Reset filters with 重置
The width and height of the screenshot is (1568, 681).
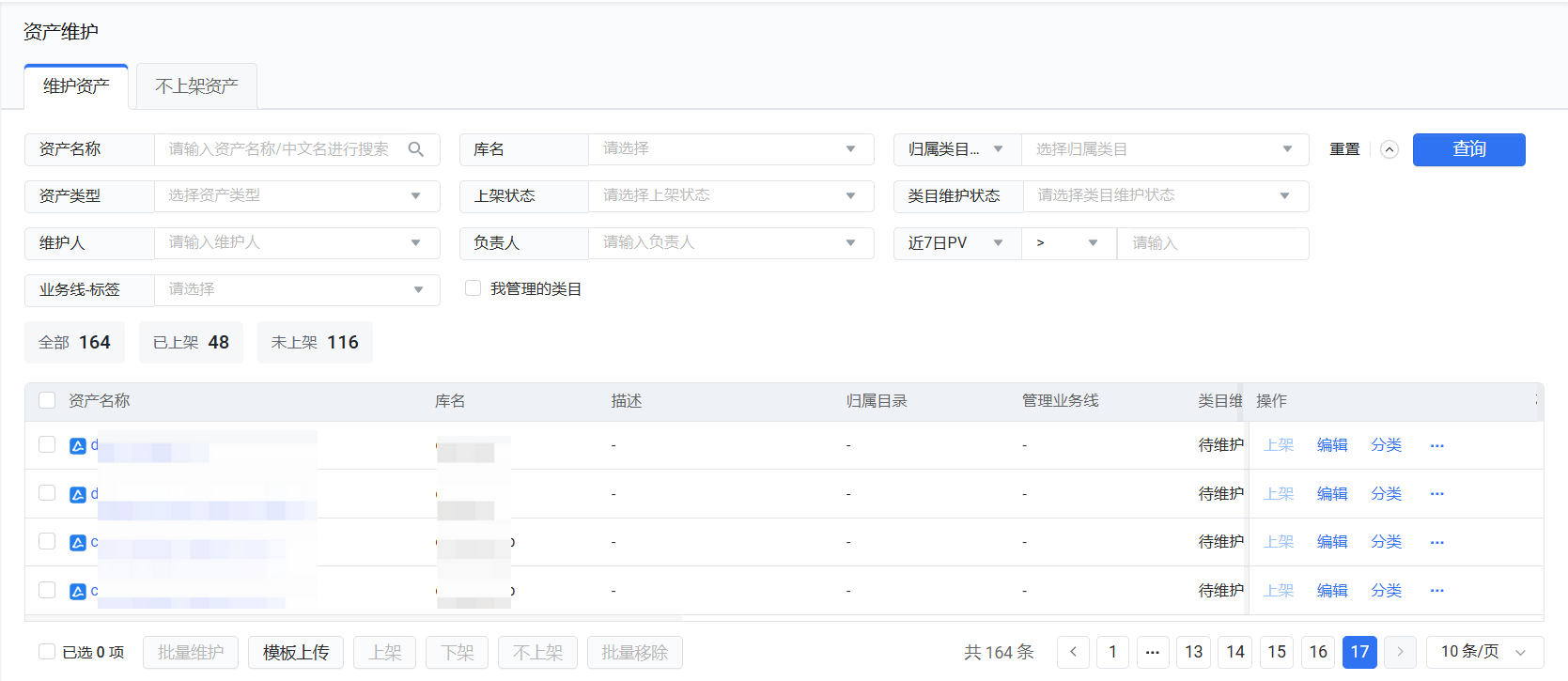(x=1344, y=149)
